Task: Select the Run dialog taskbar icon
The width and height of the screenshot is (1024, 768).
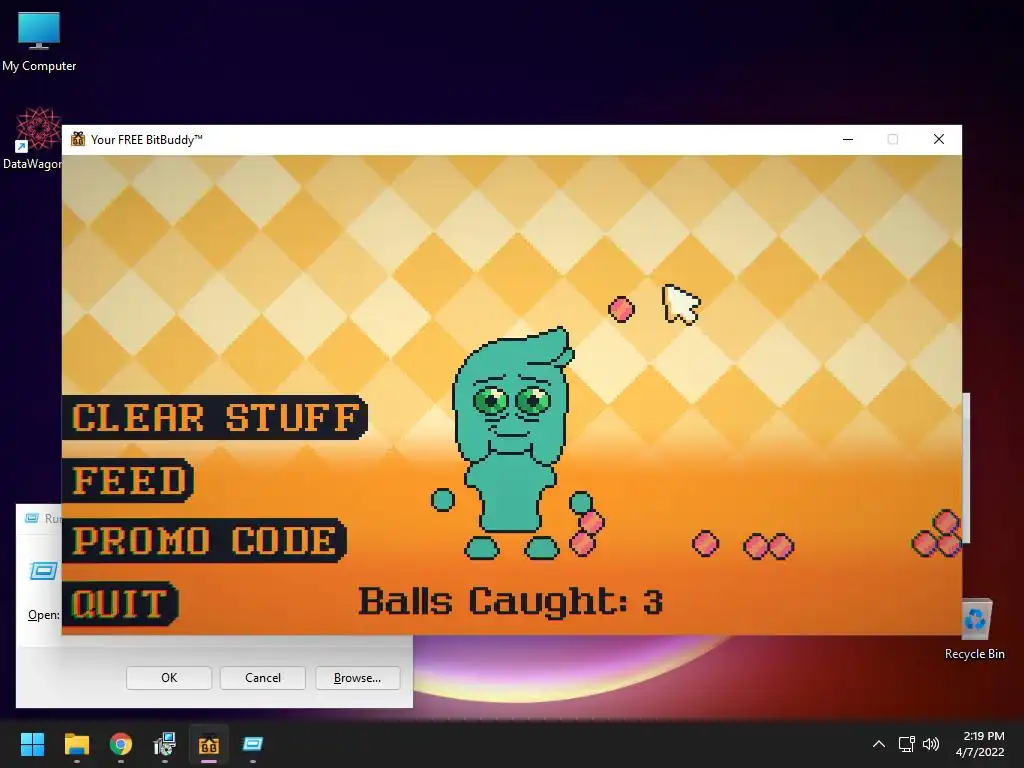Action: point(253,744)
